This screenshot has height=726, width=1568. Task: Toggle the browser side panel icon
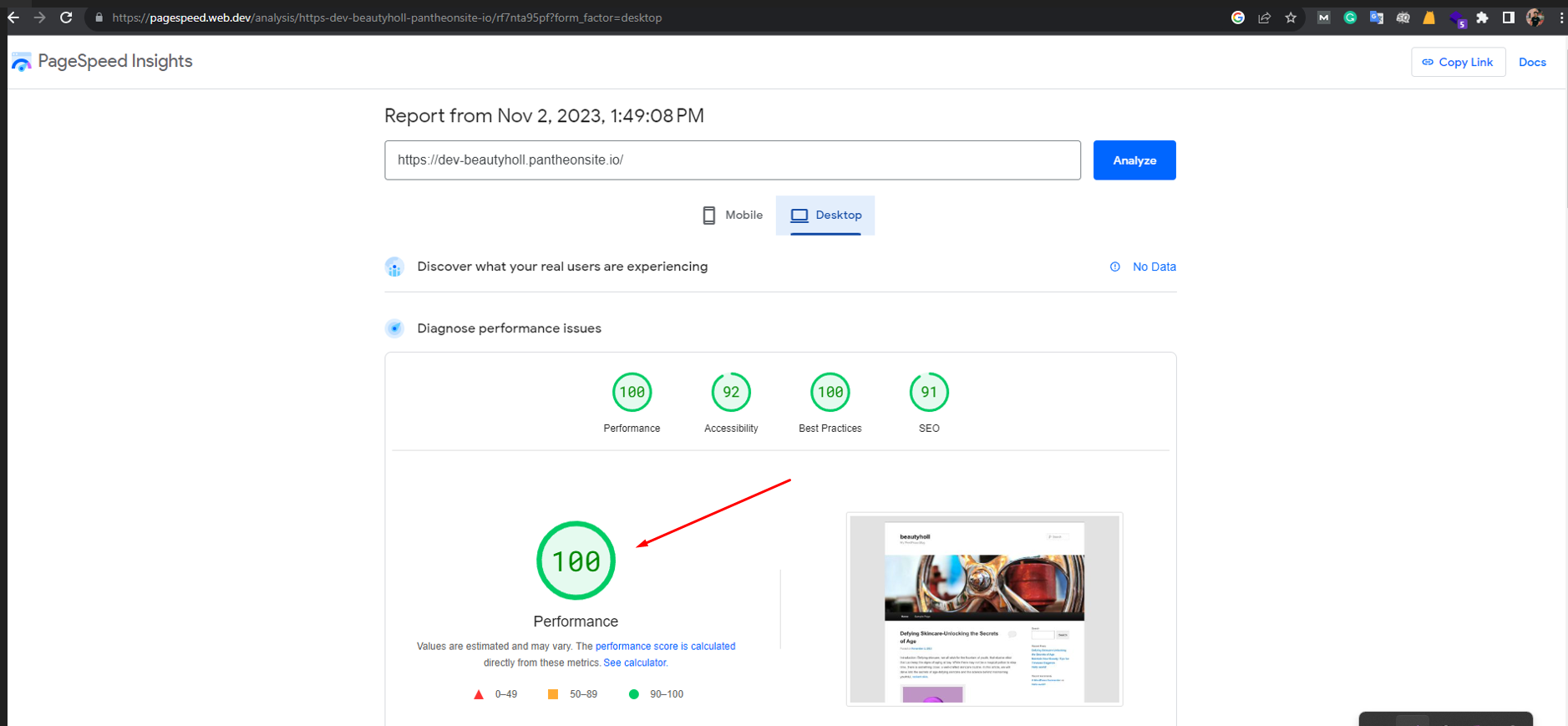(x=1508, y=18)
